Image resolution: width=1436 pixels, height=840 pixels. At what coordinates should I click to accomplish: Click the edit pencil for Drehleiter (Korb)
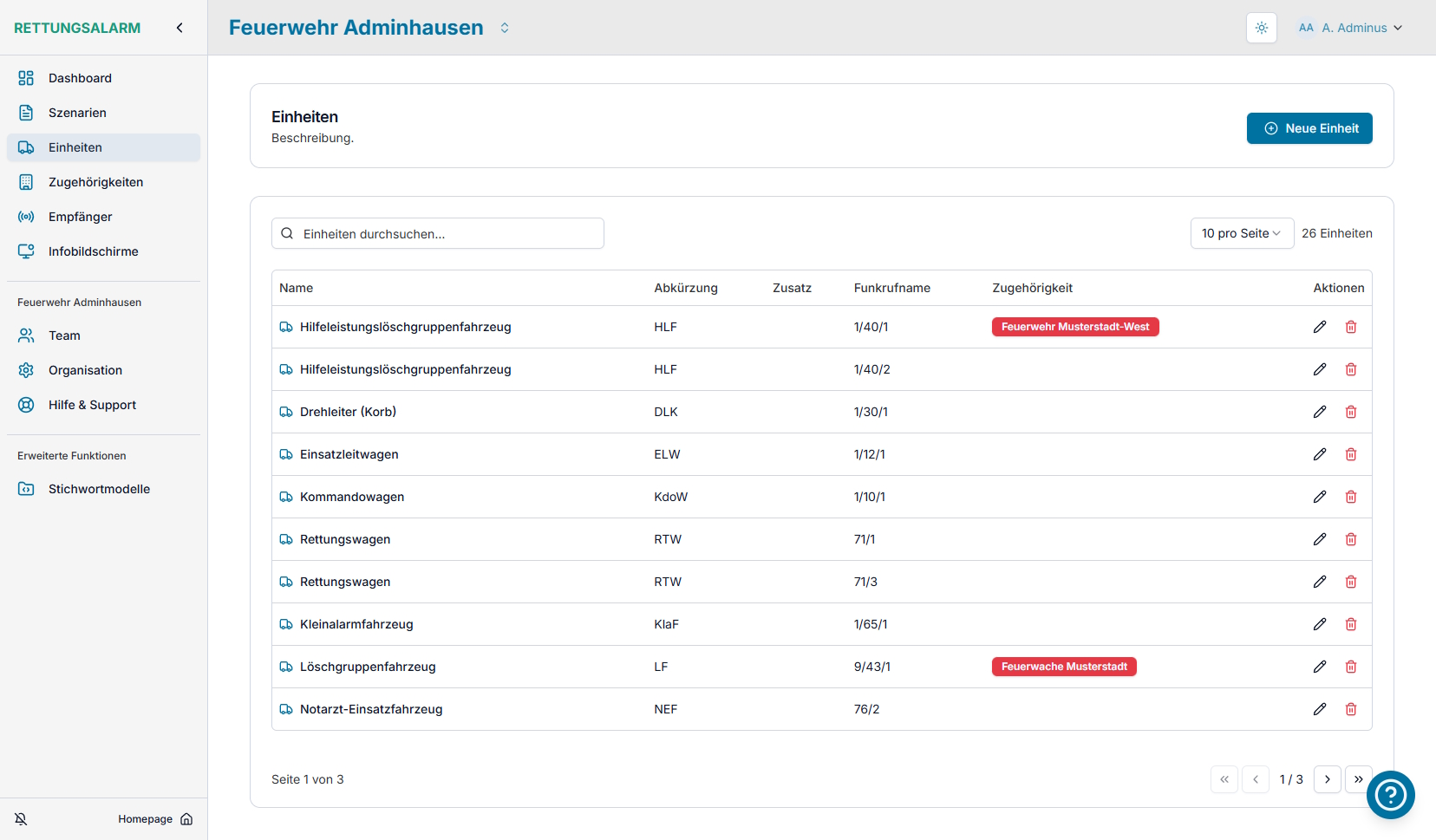coord(1319,412)
